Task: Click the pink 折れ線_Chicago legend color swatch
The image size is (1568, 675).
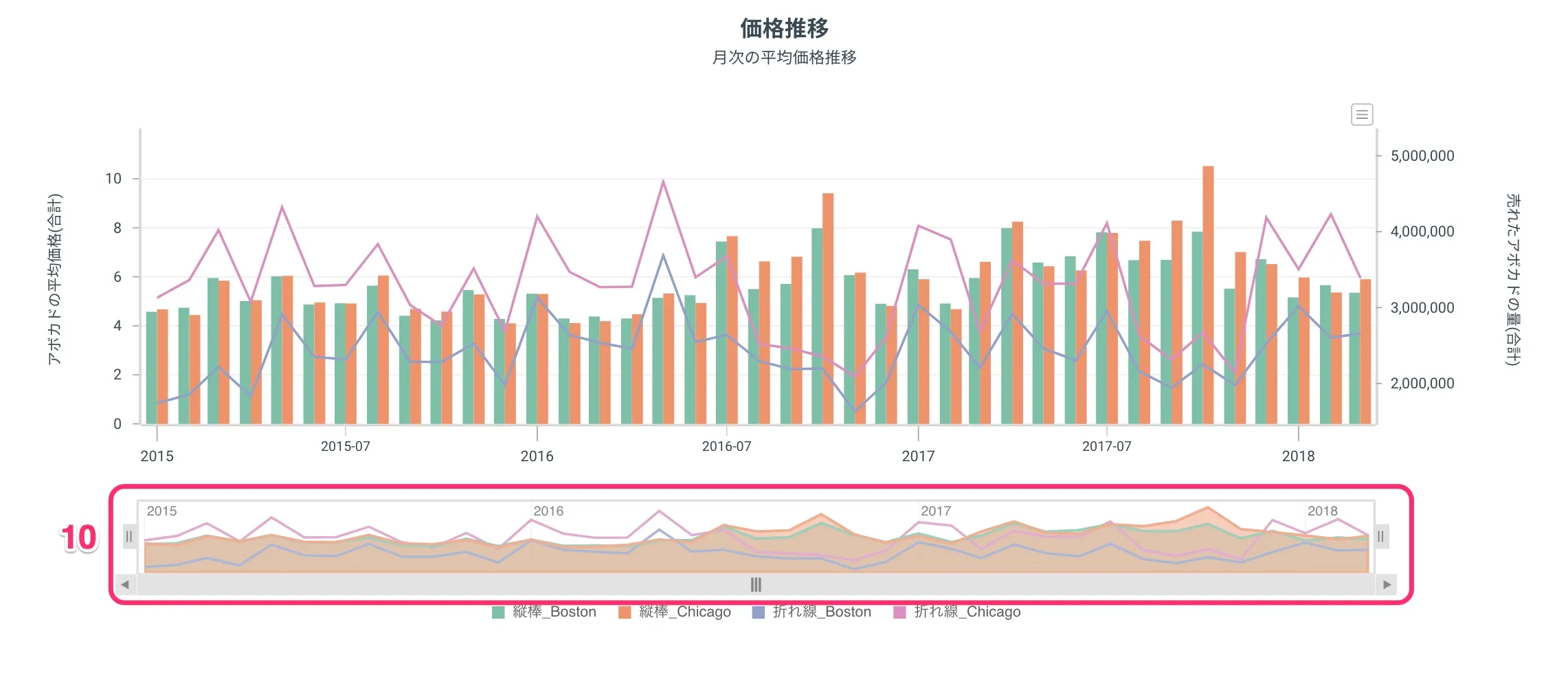Action: coord(899,612)
